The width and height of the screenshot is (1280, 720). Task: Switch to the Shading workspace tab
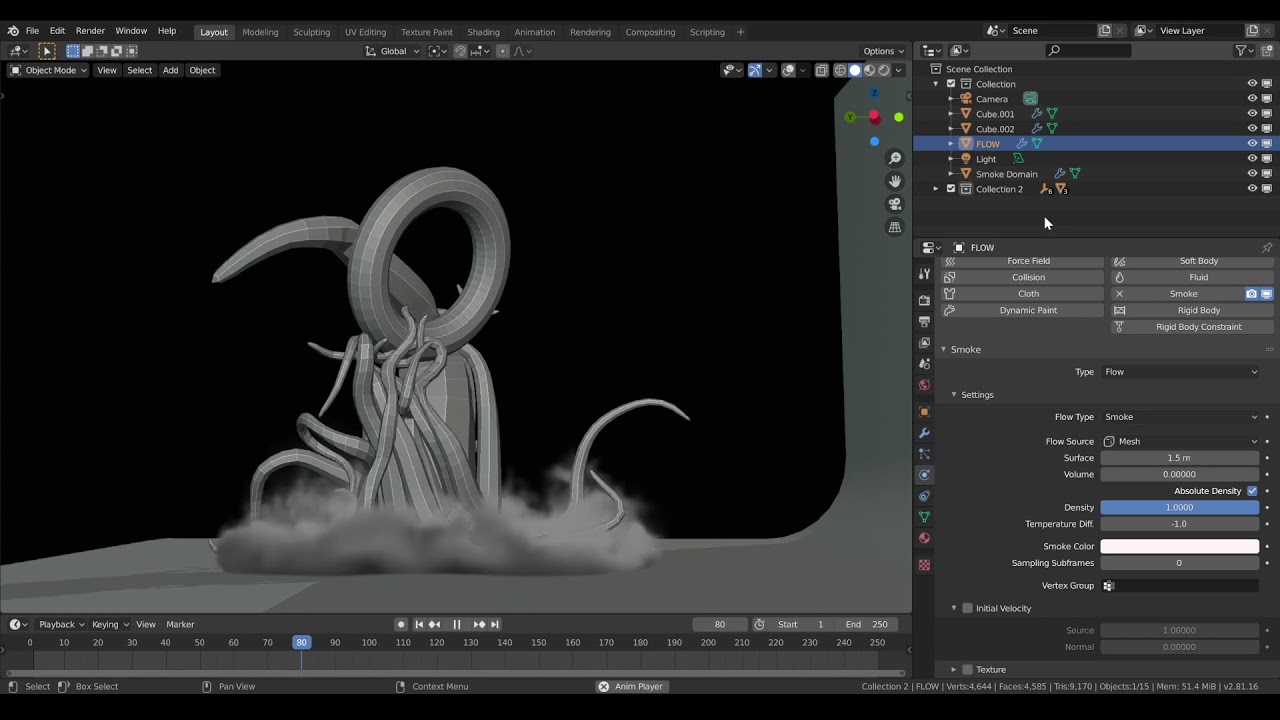[x=483, y=32]
